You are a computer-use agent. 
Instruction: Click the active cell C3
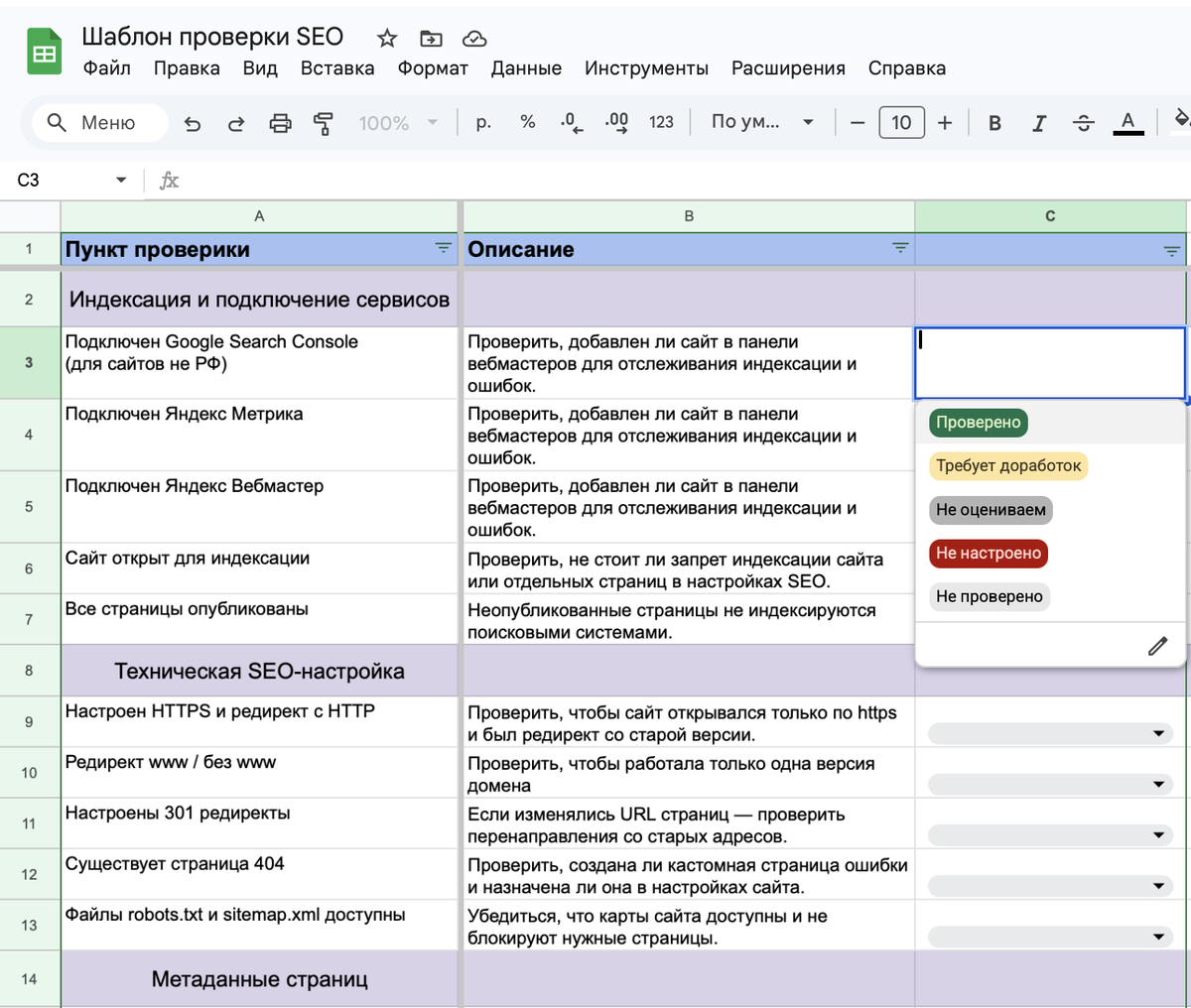[1050, 363]
